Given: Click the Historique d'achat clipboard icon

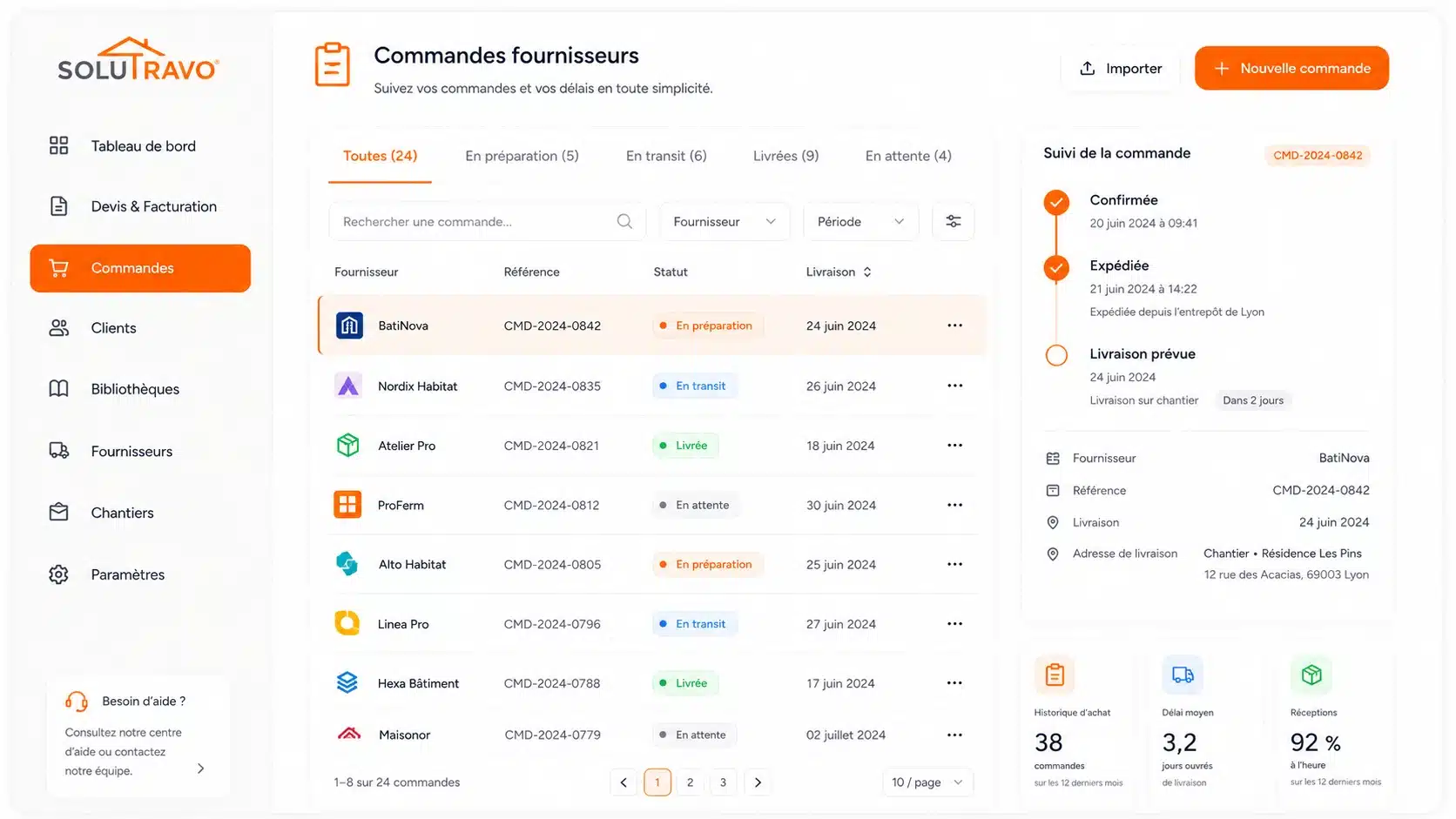Looking at the screenshot, I should (1055, 675).
